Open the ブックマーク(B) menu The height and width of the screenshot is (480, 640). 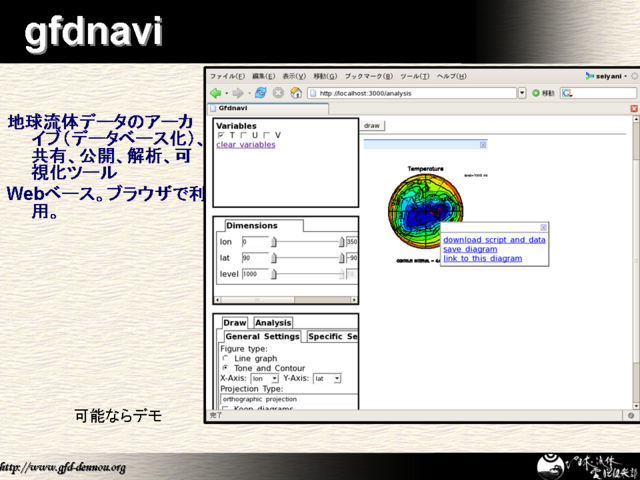[x=369, y=76]
